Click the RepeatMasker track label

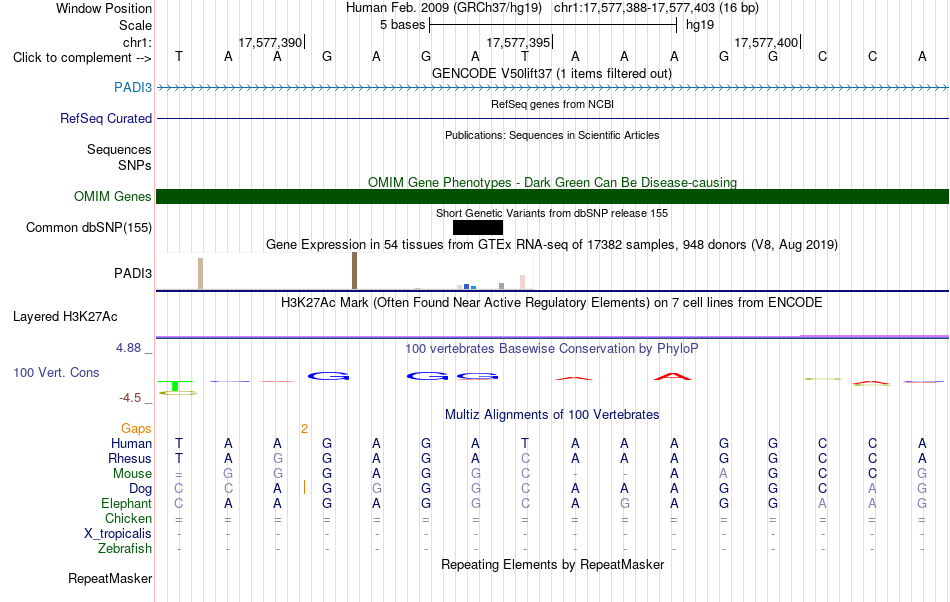point(110,578)
